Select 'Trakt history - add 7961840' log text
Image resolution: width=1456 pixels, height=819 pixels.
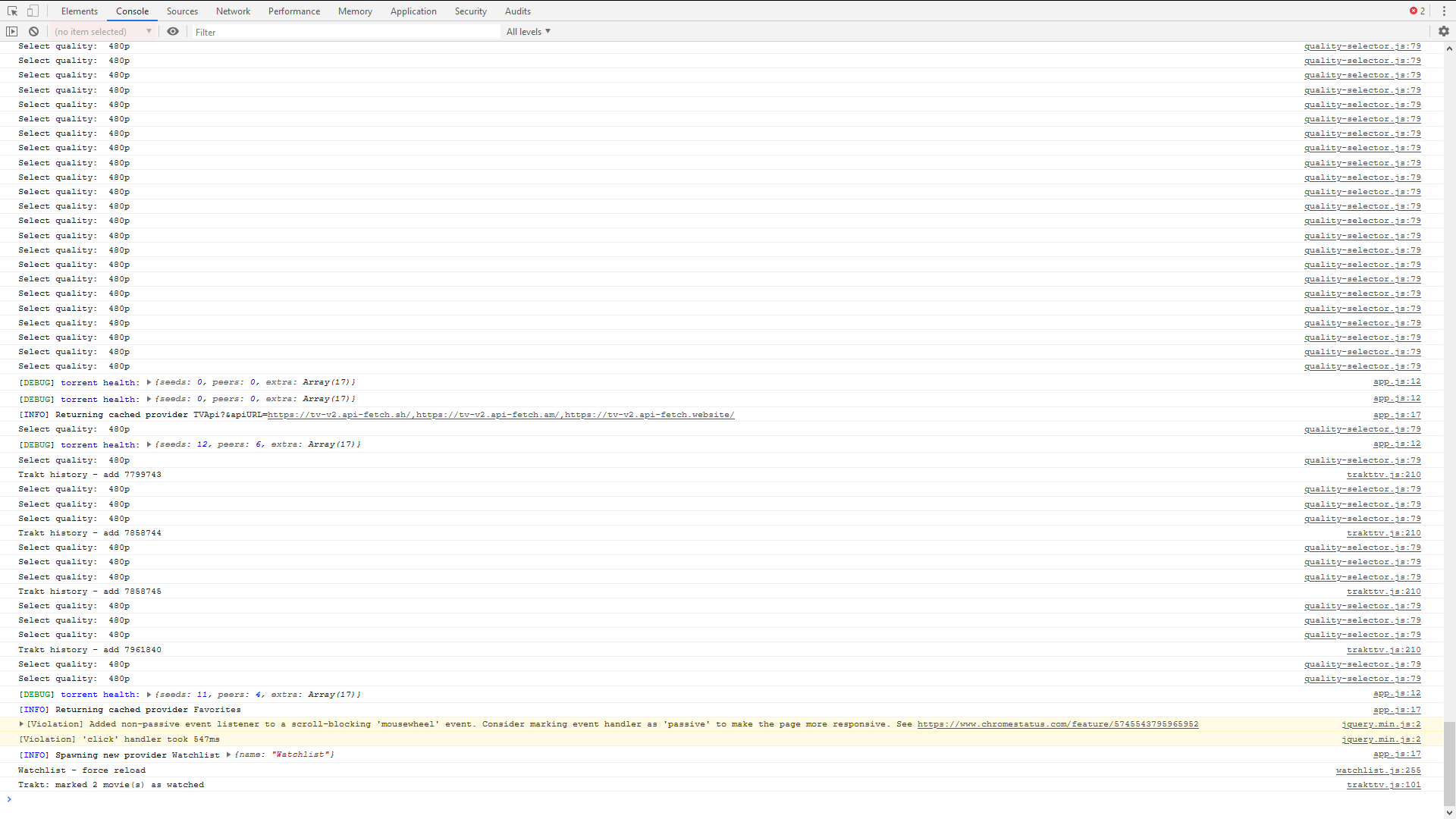(89, 650)
